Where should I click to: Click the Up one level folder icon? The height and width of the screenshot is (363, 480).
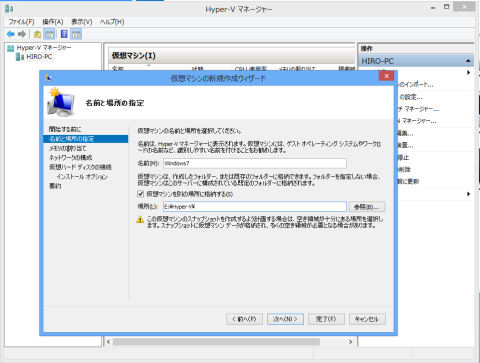pyautogui.click(x=37, y=34)
